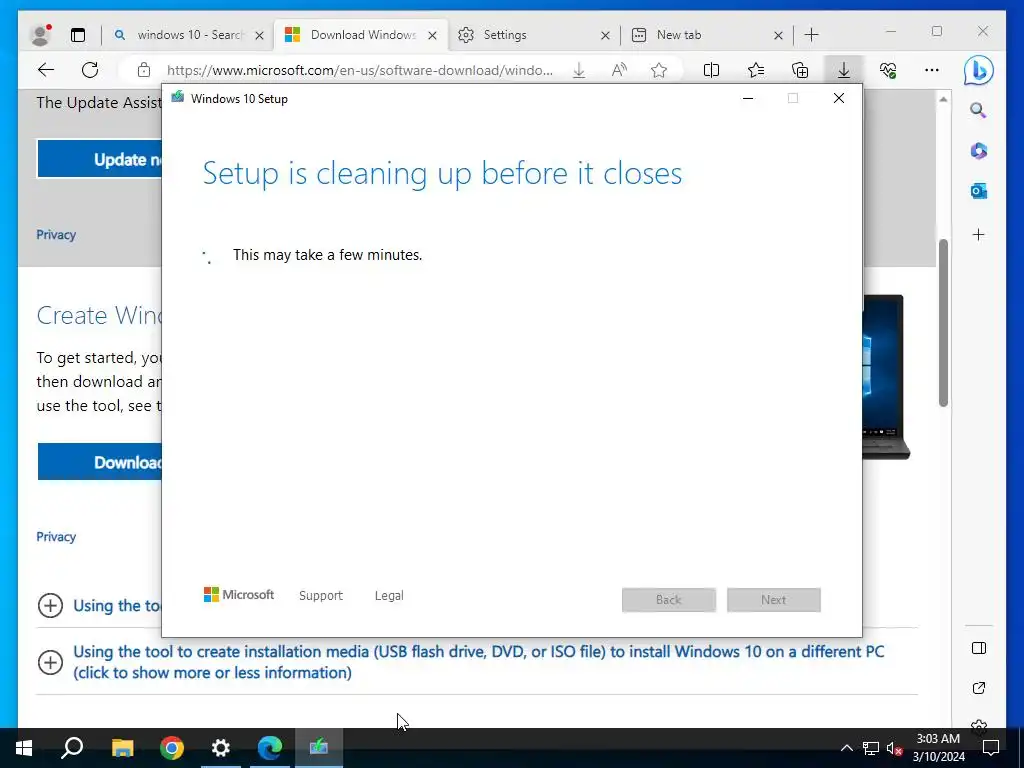The height and width of the screenshot is (768, 1024).
Task: Open taskbar Search magnifier
Action: click(x=72, y=747)
